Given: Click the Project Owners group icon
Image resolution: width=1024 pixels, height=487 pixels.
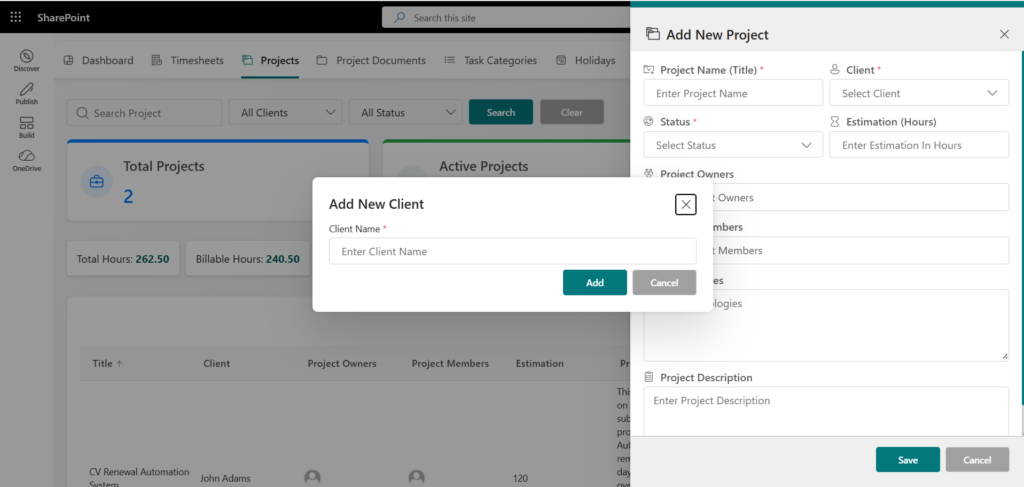Looking at the screenshot, I should tap(648, 174).
